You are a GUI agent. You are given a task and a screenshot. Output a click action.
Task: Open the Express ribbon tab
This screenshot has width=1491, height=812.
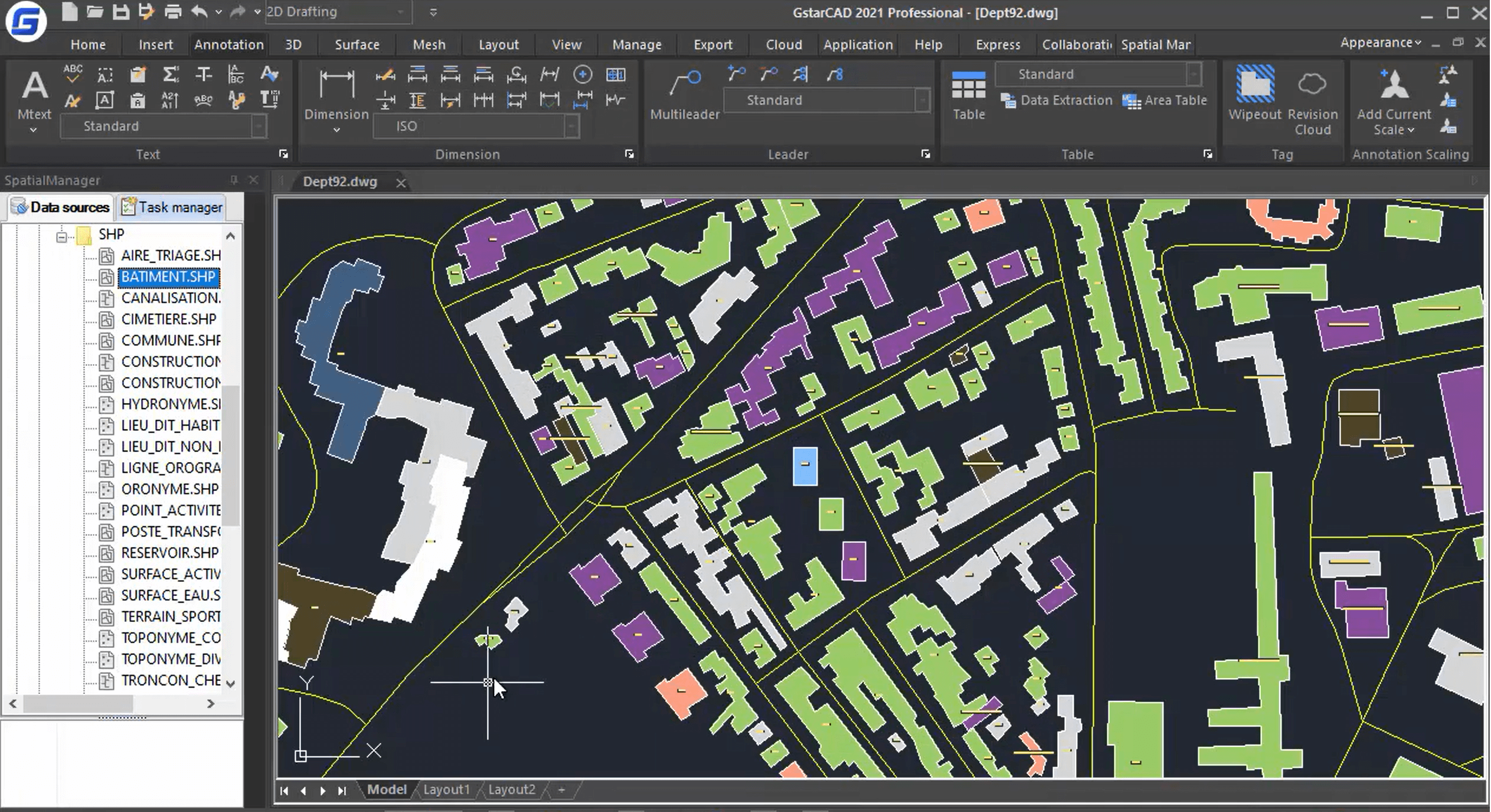coord(998,44)
